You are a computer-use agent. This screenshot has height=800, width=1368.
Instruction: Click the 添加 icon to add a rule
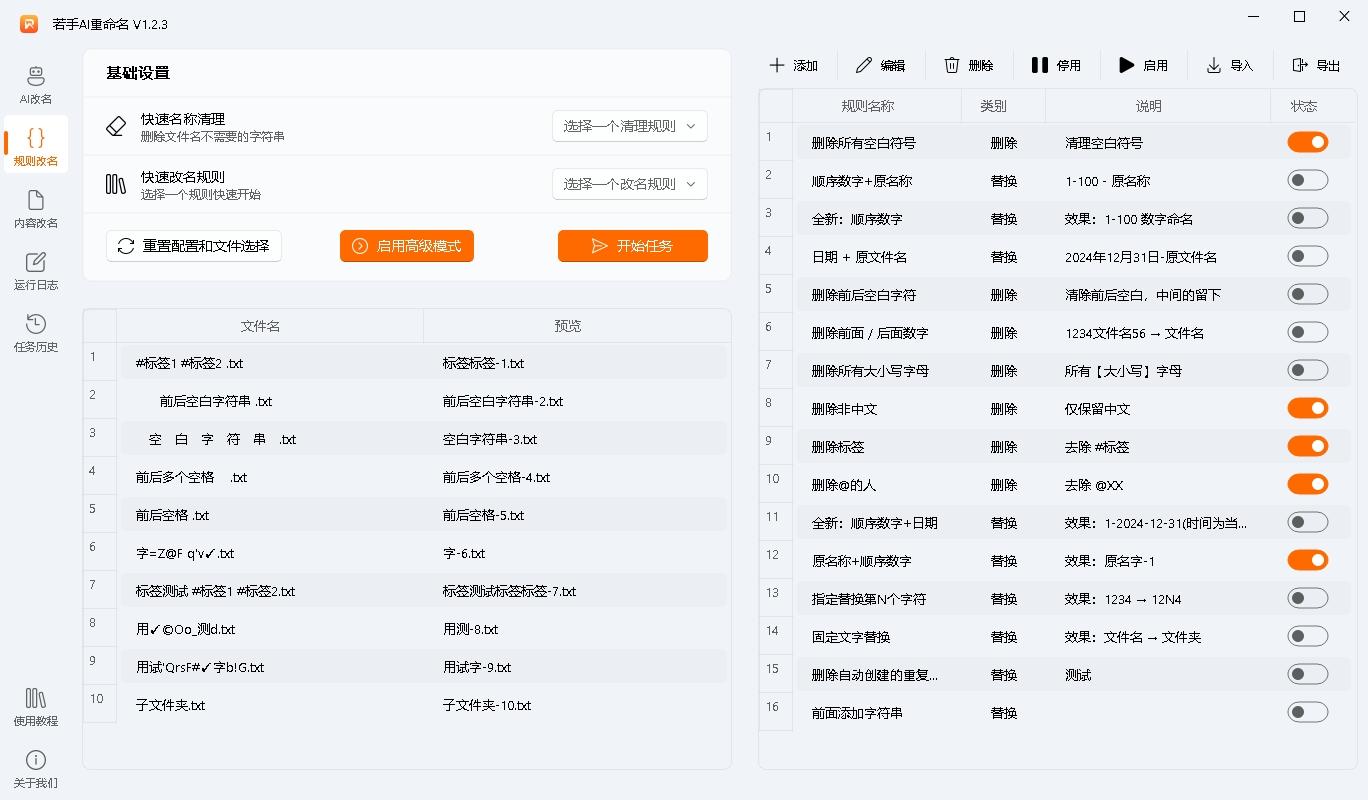tap(794, 65)
